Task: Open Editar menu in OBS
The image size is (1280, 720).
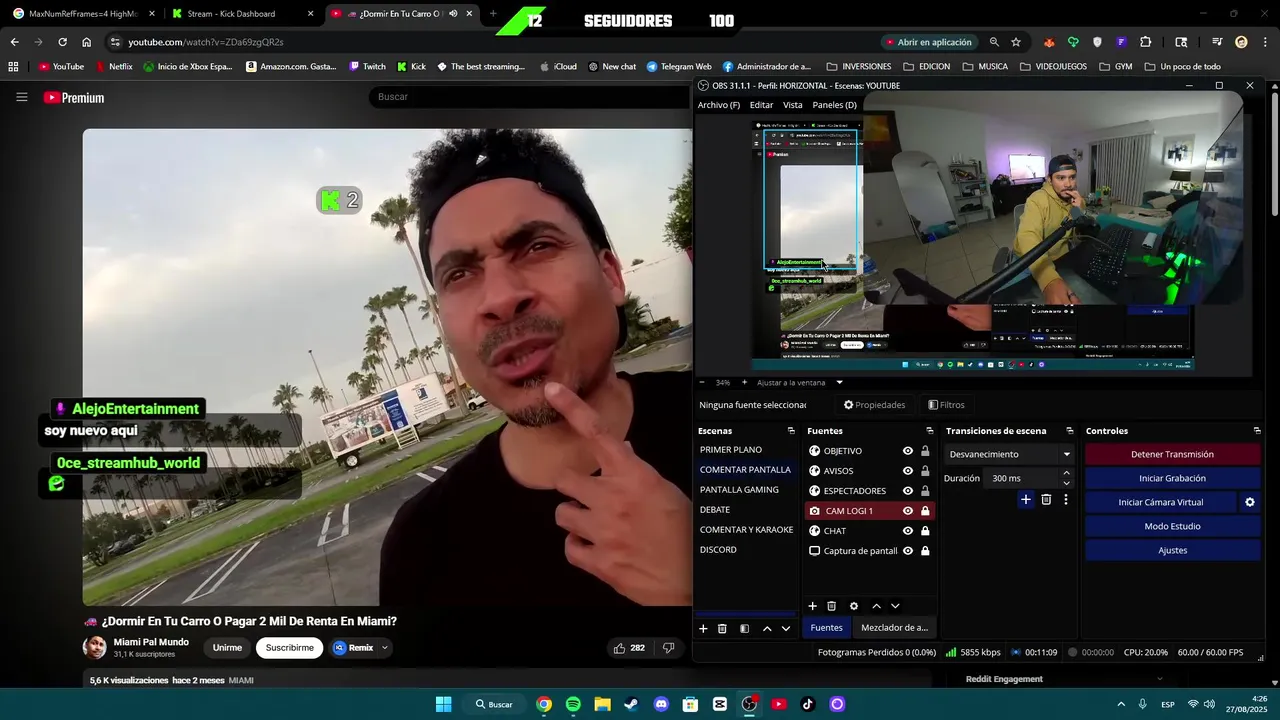Action: tap(761, 105)
